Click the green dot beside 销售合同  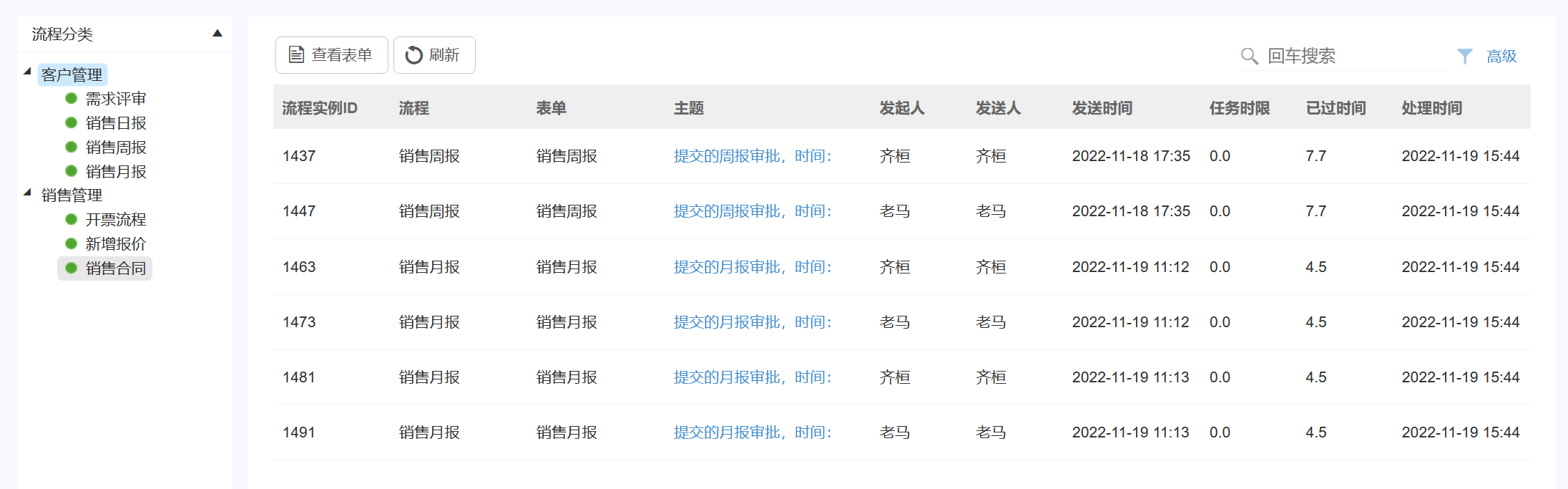[x=71, y=268]
